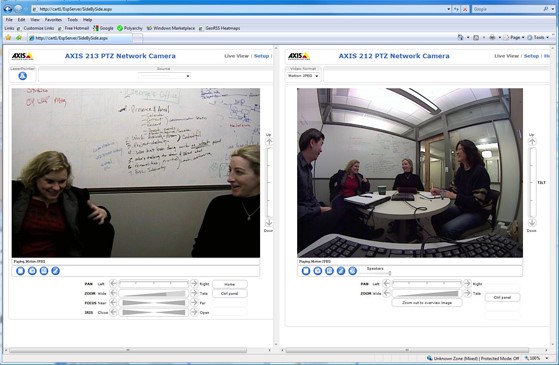Open the Tools menu in menu bar
This screenshot has height=365, width=559.
(72, 20)
